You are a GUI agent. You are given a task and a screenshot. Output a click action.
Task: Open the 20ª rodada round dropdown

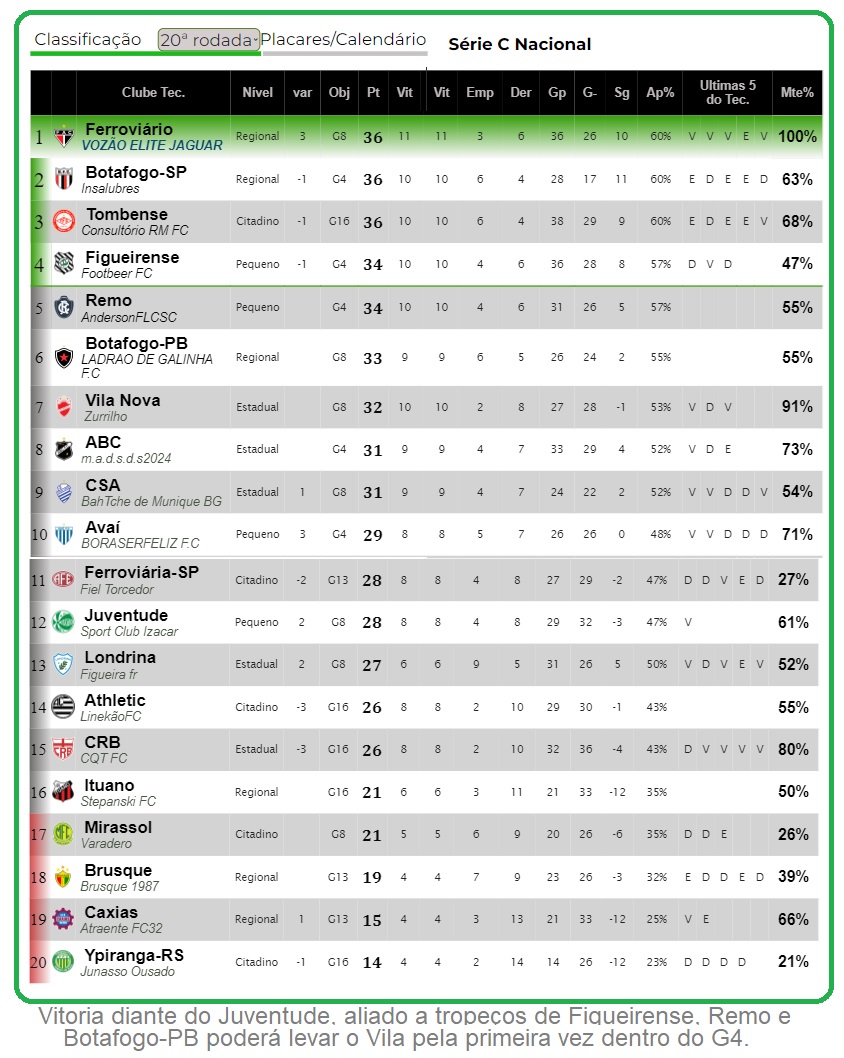pos(209,40)
